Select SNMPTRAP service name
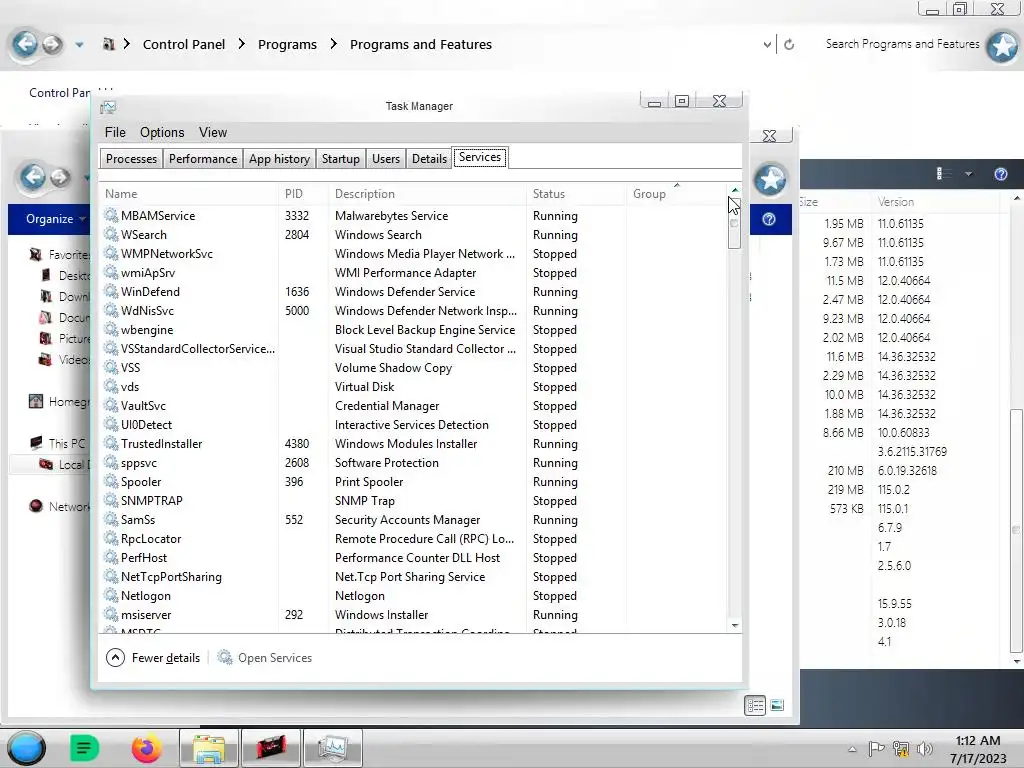The height and width of the screenshot is (768, 1024). [x=152, y=501]
